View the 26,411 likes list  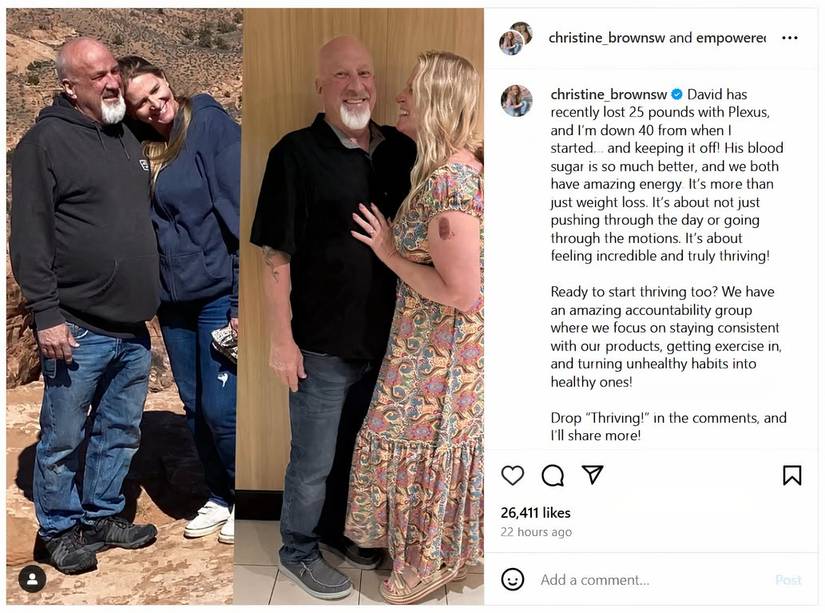pyautogui.click(x=535, y=513)
